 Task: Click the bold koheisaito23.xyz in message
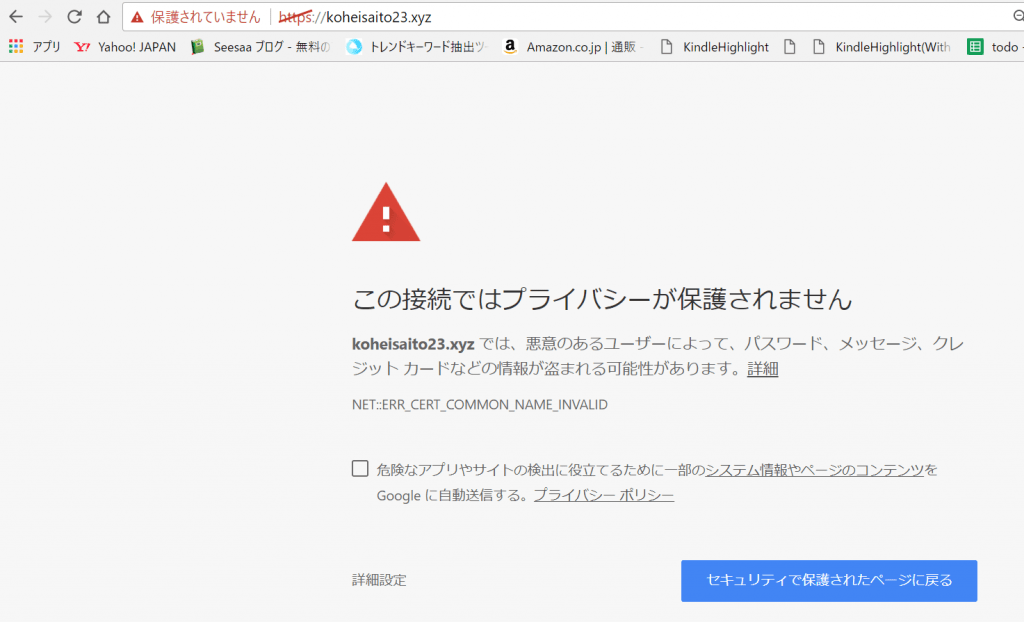(x=413, y=344)
